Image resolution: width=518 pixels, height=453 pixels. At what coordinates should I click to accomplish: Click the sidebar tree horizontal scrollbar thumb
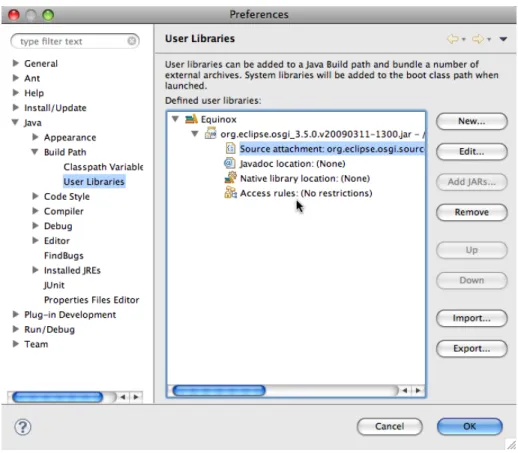pos(57,397)
